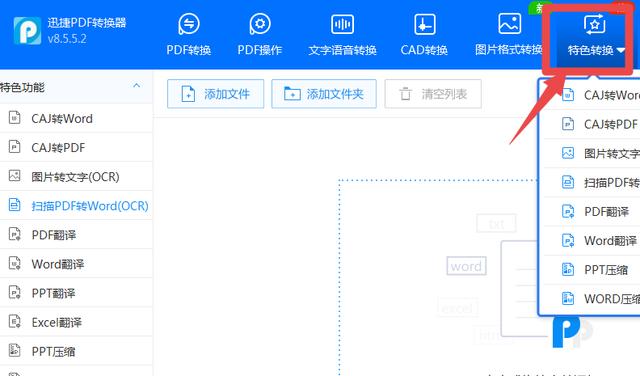Switch to the 文字语音转换 tab label
Viewport: 640px width, 376px height.
tap(342, 50)
